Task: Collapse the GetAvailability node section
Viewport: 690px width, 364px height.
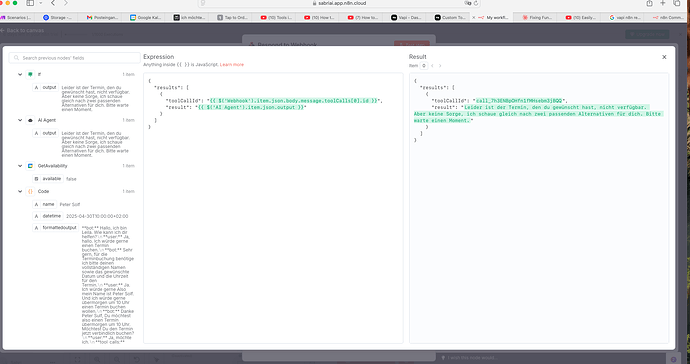Action: point(20,166)
